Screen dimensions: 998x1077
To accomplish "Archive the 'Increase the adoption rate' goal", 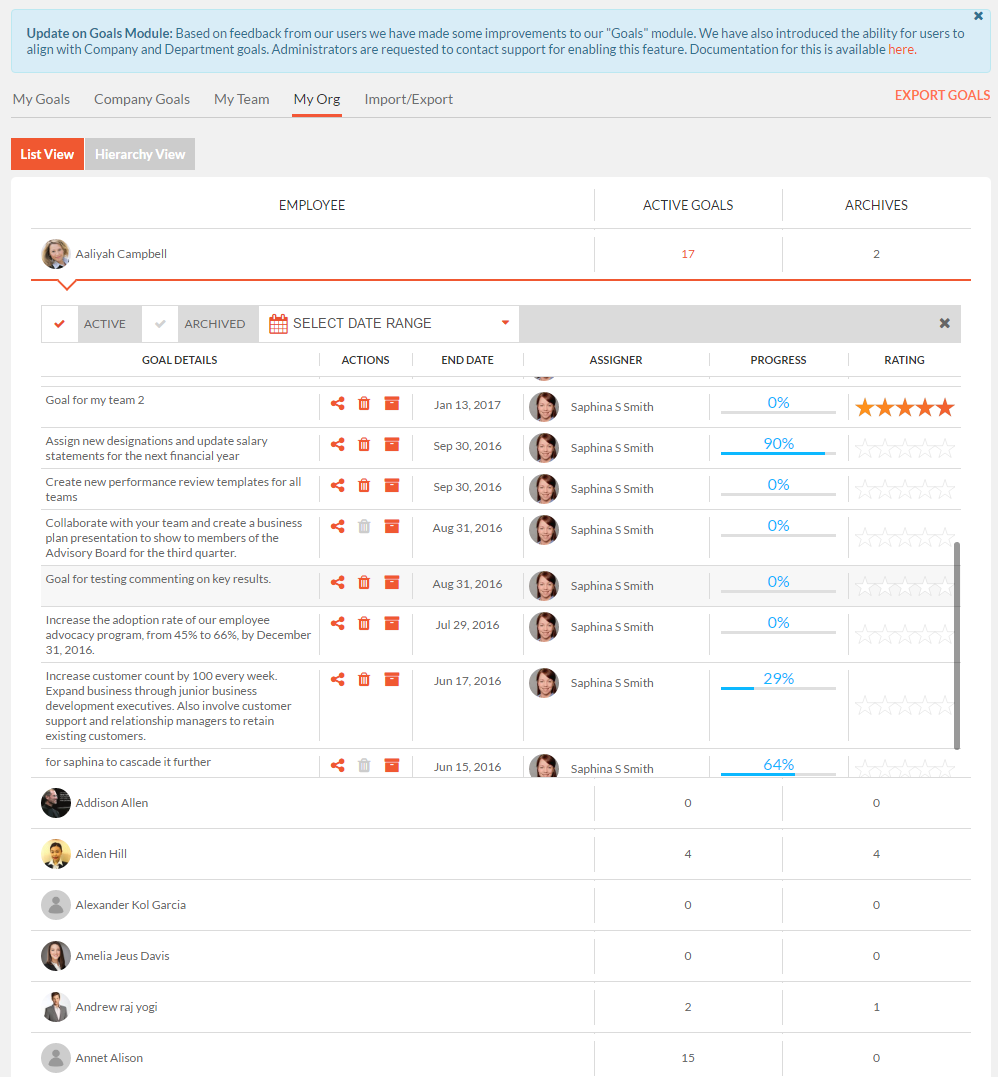I will tap(392, 624).
